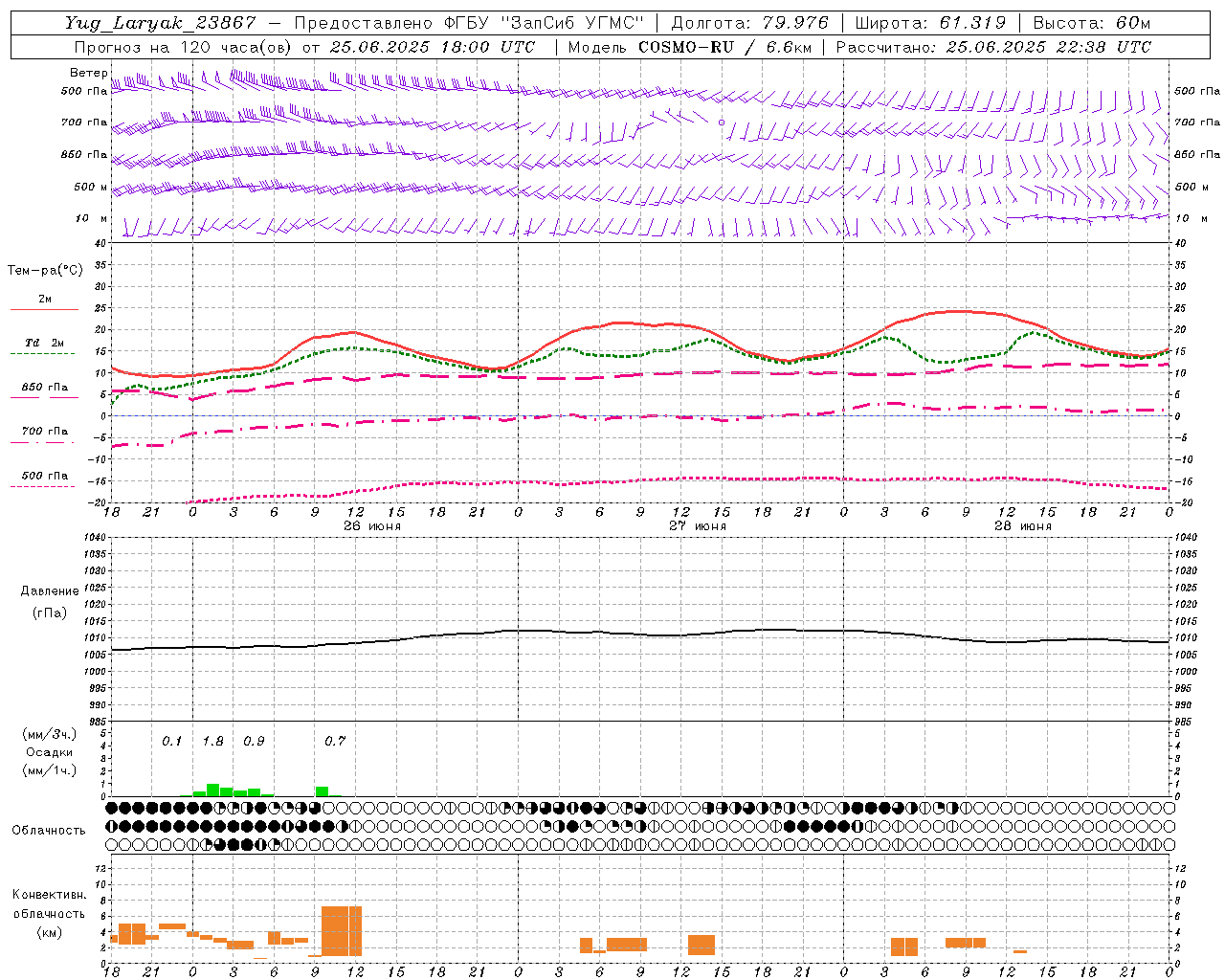1225x980 pixels.
Task: Click the 3-hour precipitation value '1.8'
Action: click(212, 742)
